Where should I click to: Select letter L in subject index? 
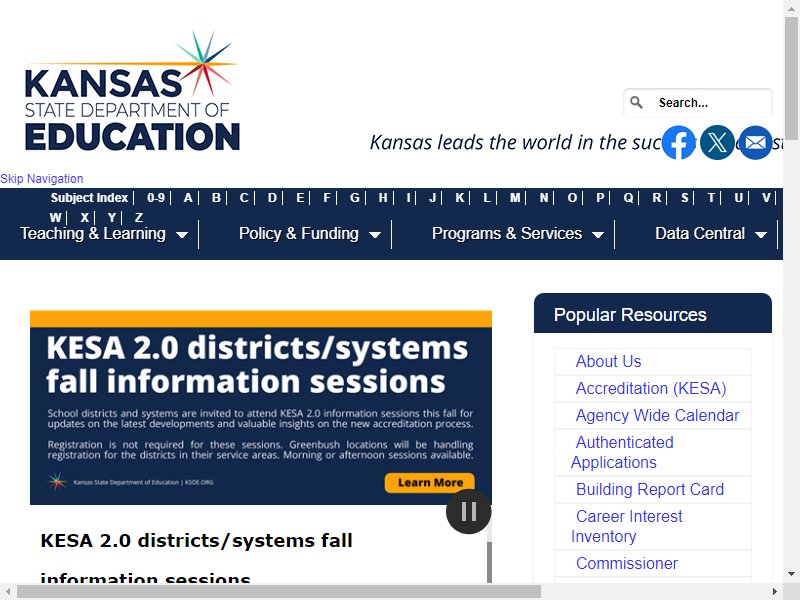click(x=487, y=197)
